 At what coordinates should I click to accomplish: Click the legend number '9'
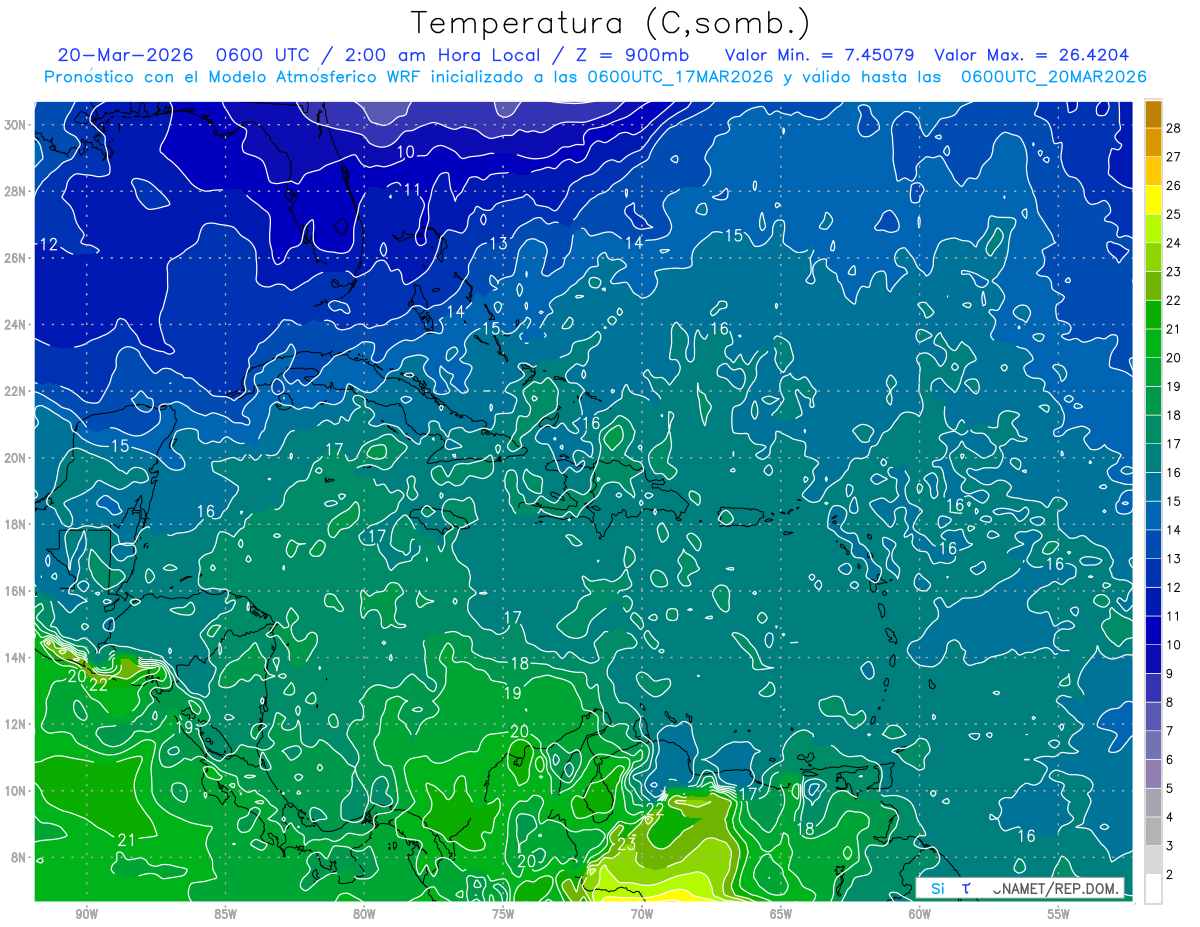coord(1170,674)
